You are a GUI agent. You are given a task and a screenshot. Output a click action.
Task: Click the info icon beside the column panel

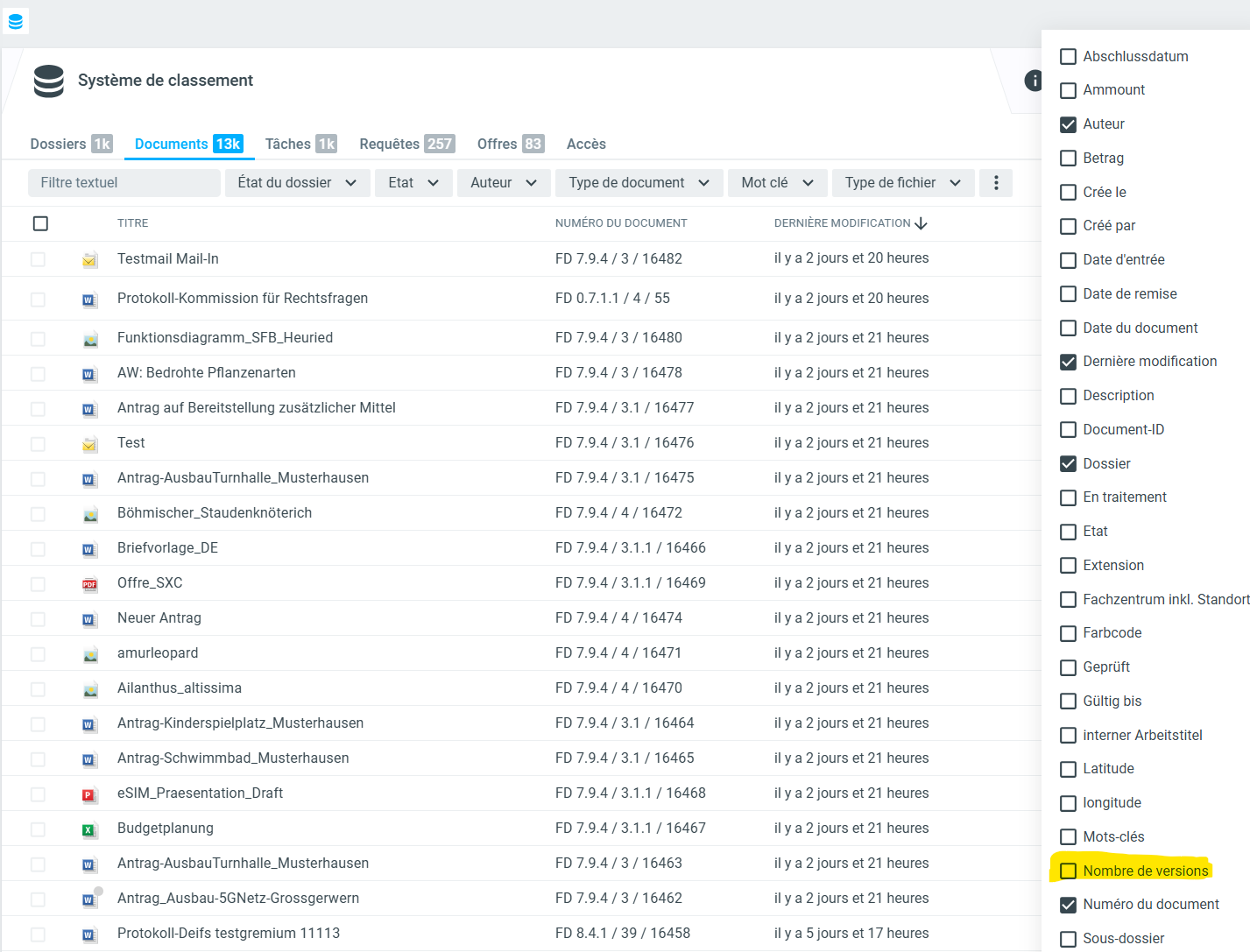coord(1033,81)
